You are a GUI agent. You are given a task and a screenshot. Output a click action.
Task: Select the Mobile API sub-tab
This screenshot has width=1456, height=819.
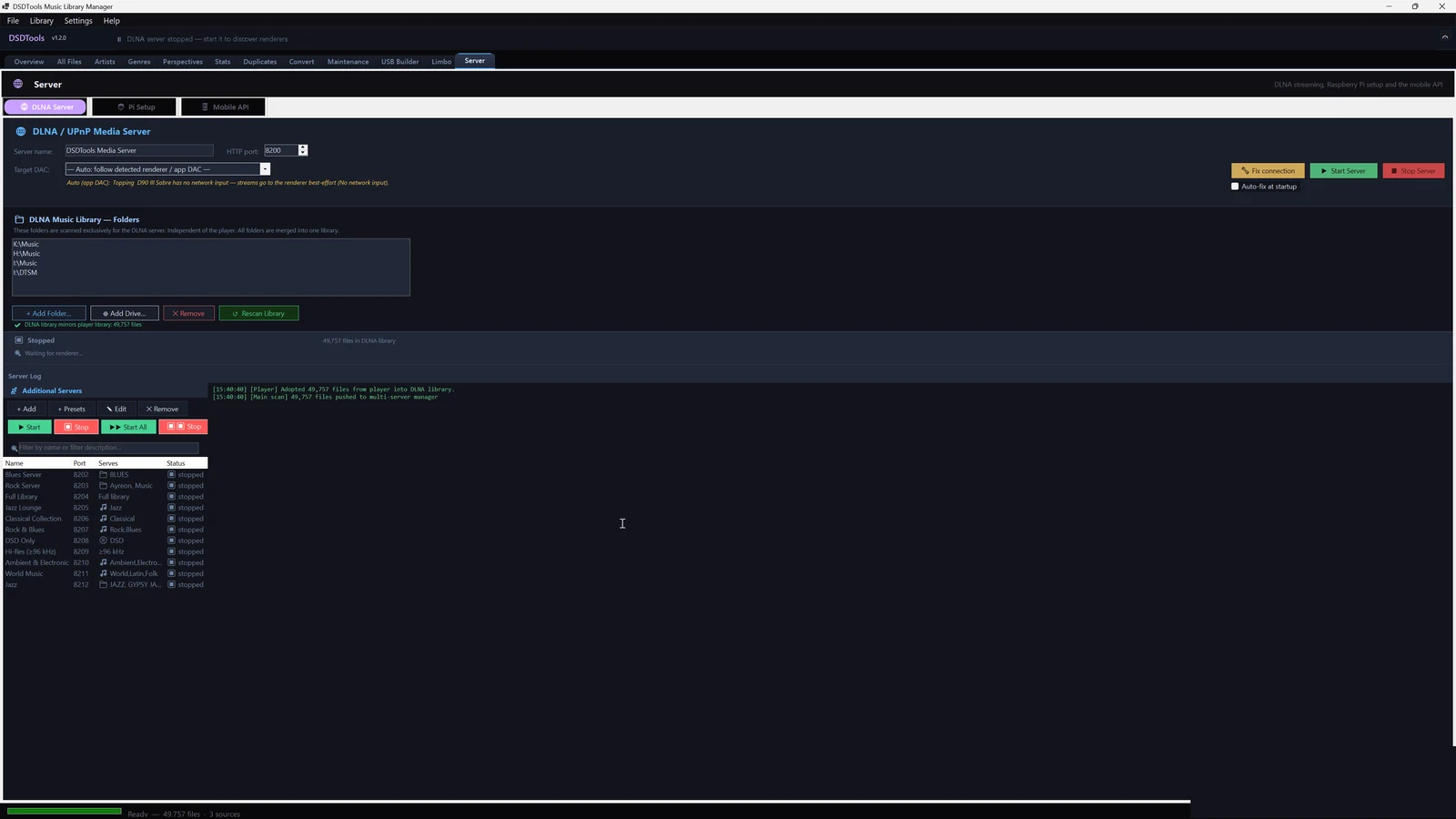pyautogui.click(x=223, y=107)
